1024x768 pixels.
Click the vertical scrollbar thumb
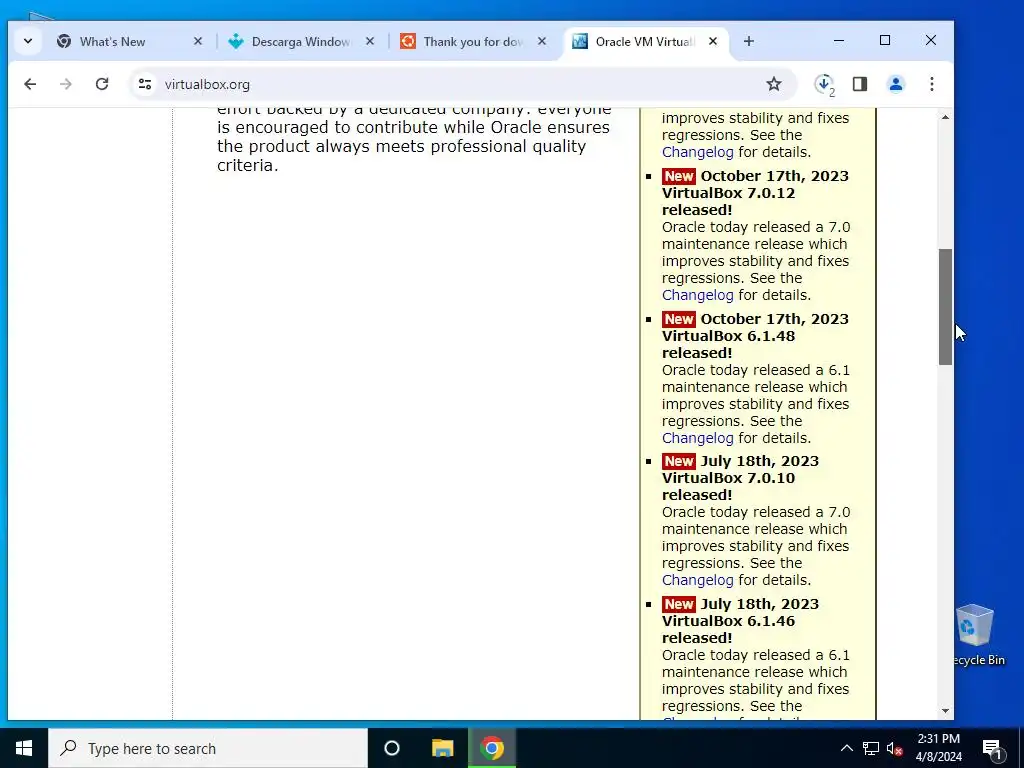945,307
